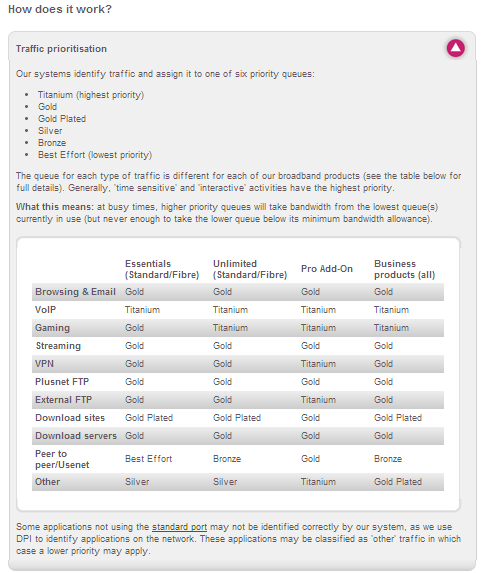Click the Titanium (highest priority) list item
The height and width of the screenshot is (573, 495).
91,95
